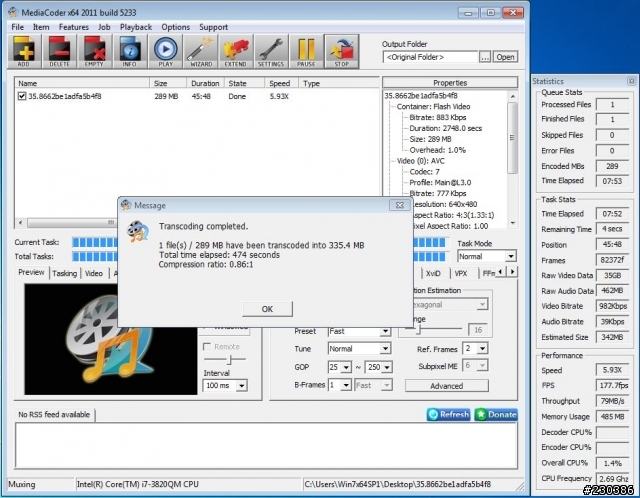Switch to the XviD tab
Screen dimensions: 640x498
tap(433, 273)
